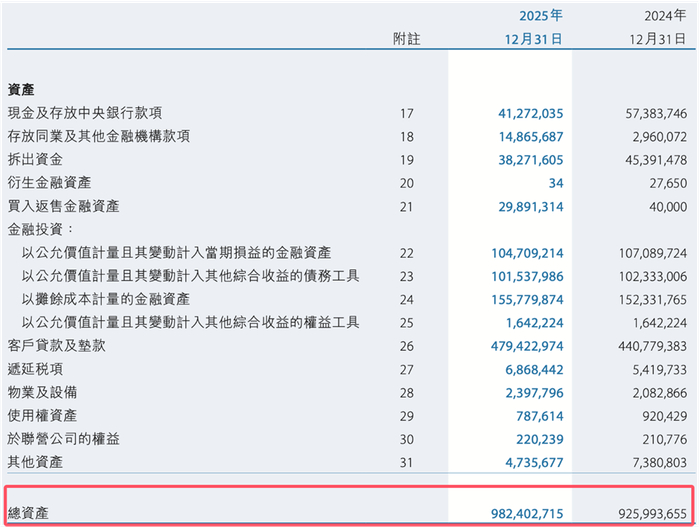Click the 物業及設備 row label
This screenshot has width=700, height=528.
click(42, 392)
